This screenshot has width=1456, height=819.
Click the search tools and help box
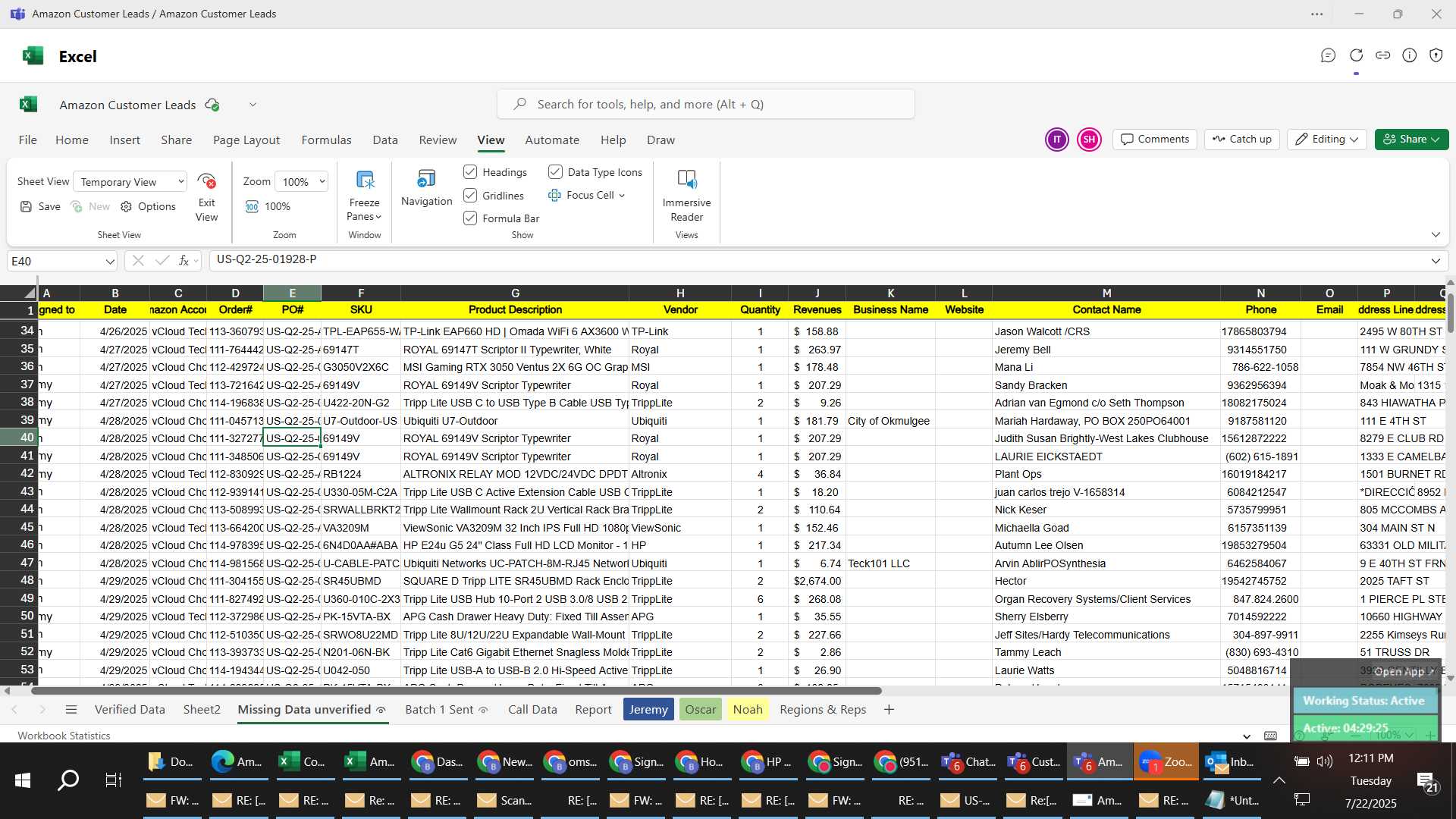[705, 105]
